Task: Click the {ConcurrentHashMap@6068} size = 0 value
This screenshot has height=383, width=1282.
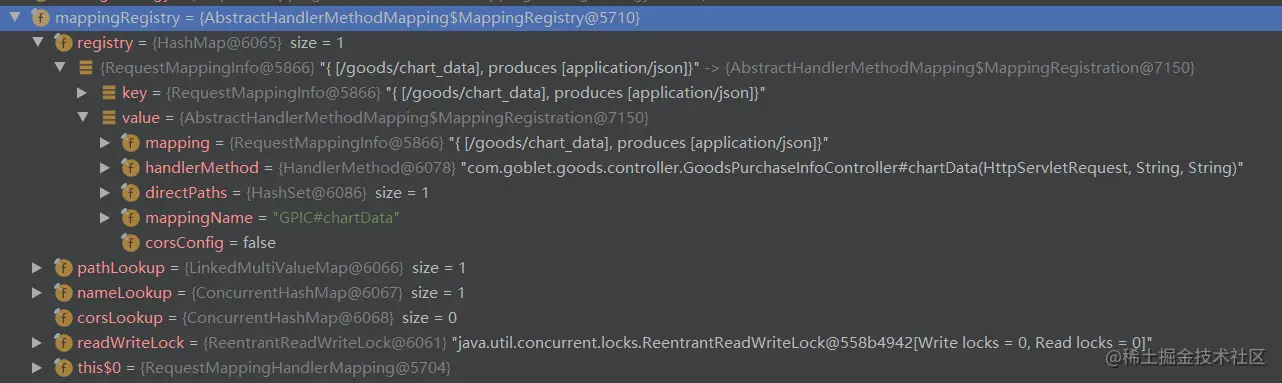Action: click(319, 317)
